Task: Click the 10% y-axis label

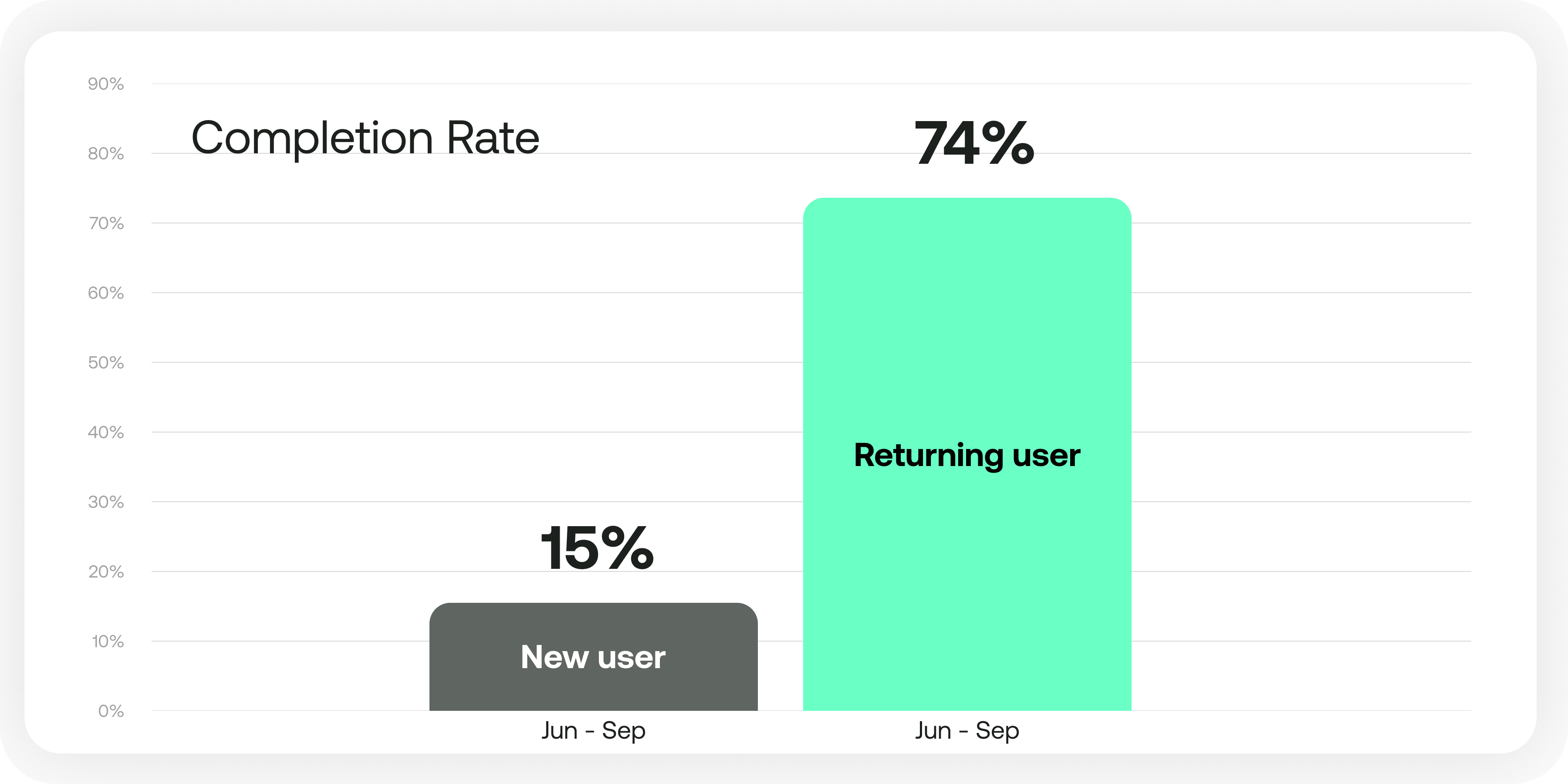Action: click(x=108, y=642)
